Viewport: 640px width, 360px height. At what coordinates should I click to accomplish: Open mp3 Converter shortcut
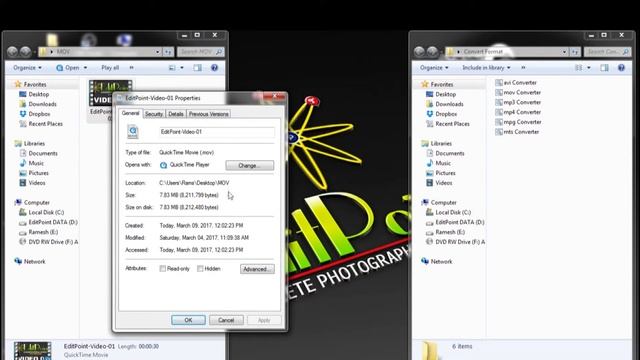pos(518,102)
